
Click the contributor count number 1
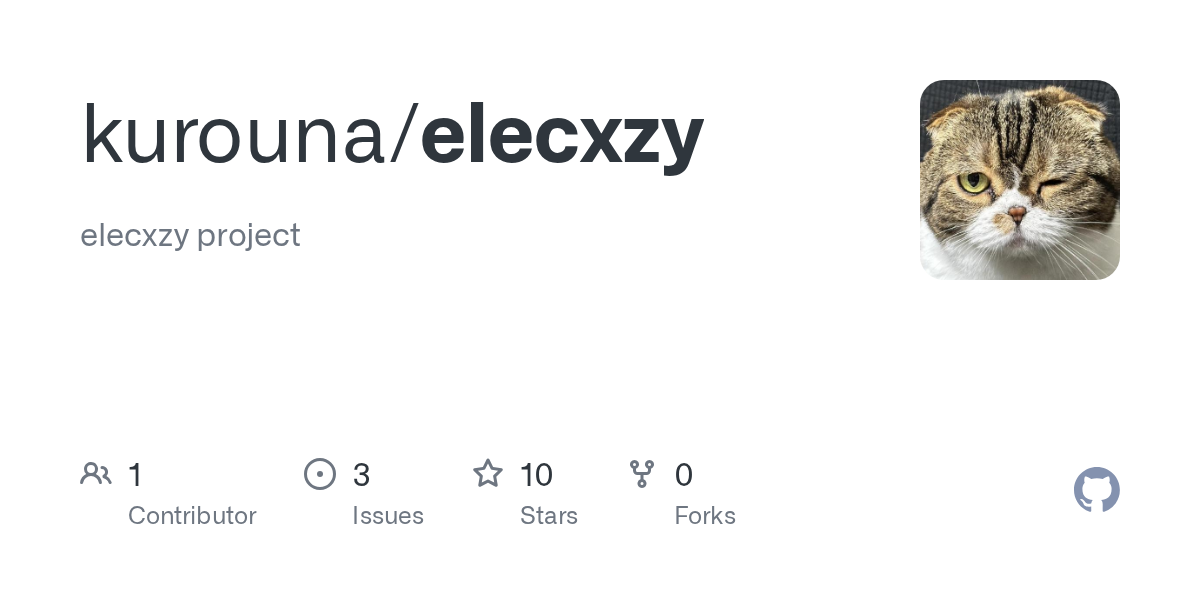[135, 474]
